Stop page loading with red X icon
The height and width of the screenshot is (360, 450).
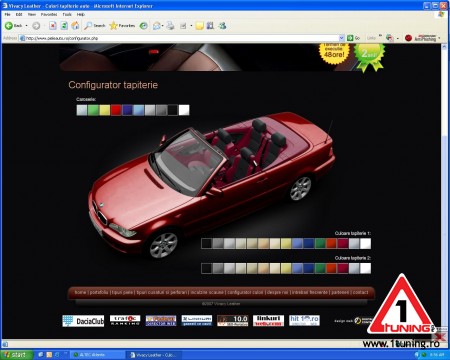pos(53,26)
